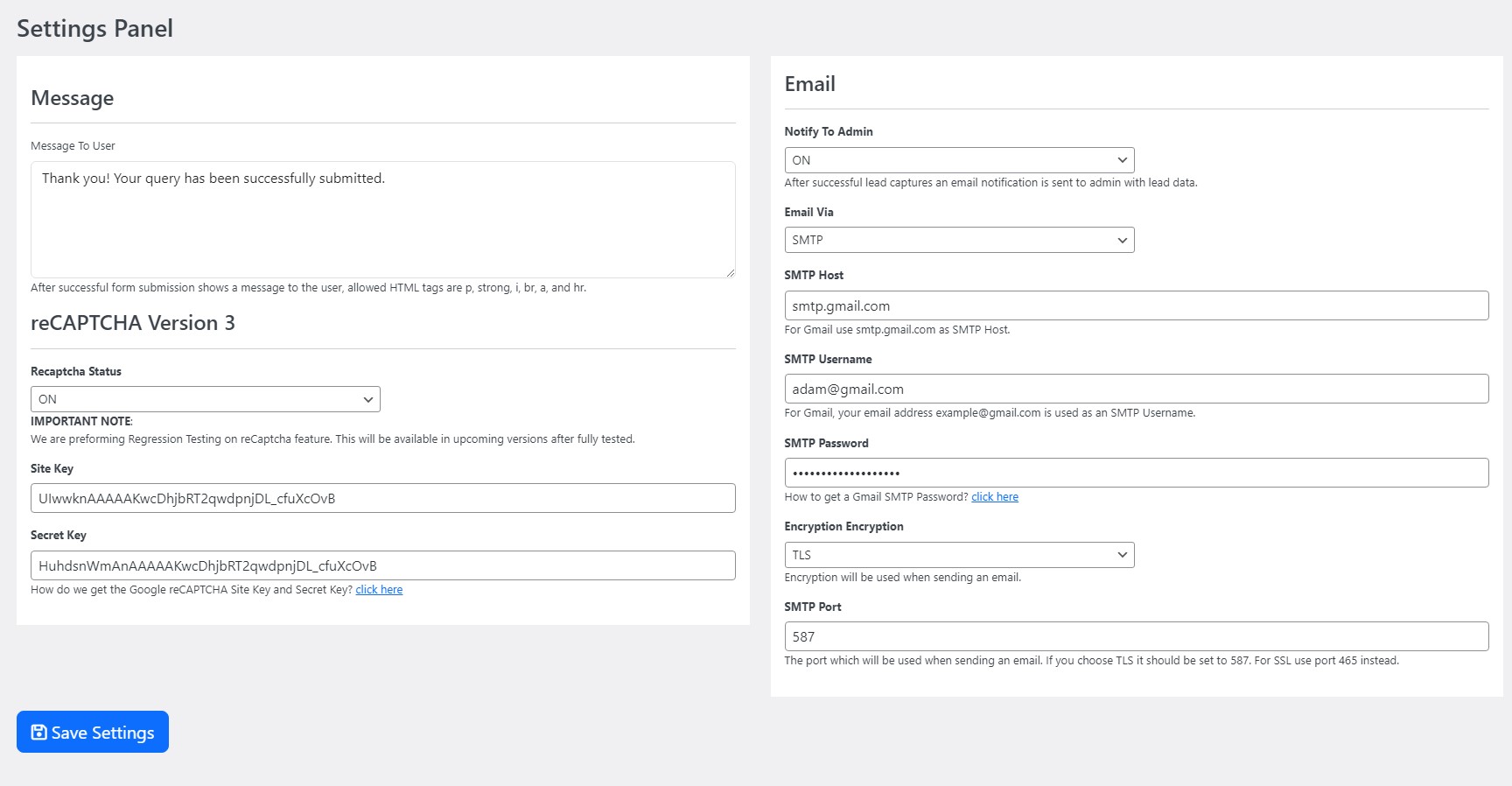Screen dimensions: 1512x786
Task: Click the example@gmail.com username hint
Action: [x=990, y=413]
